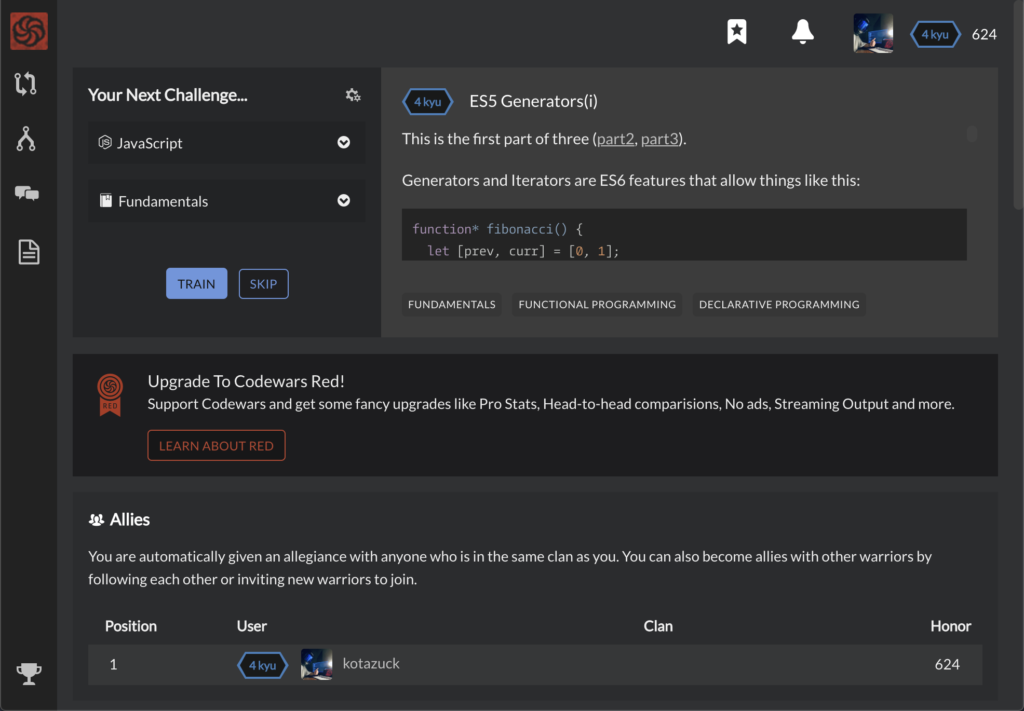Open the Freestyle sparring fork icon

[25, 138]
